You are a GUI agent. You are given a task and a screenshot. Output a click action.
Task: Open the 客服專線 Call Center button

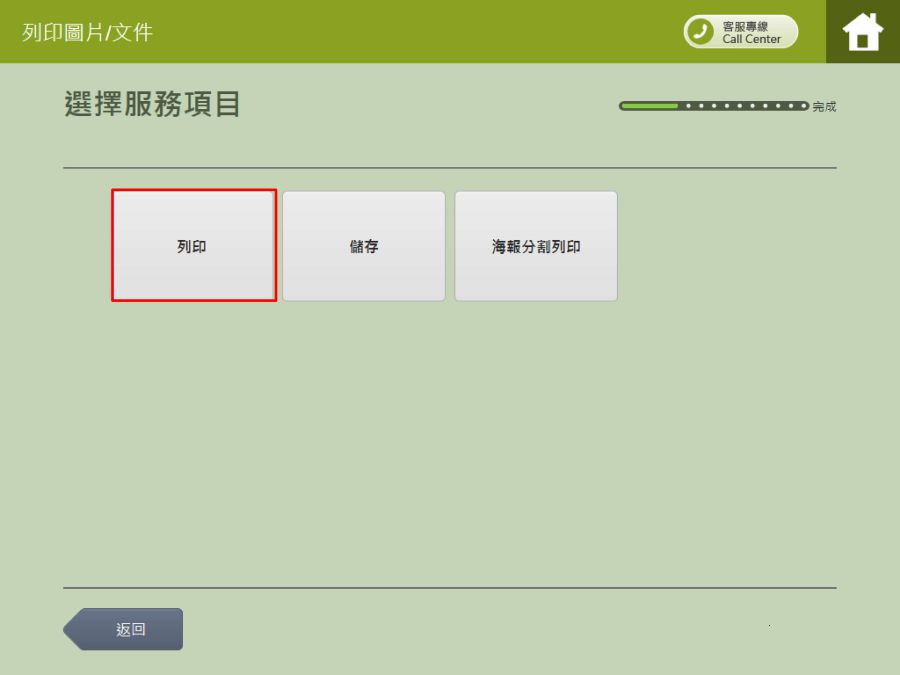(x=741, y=32)
